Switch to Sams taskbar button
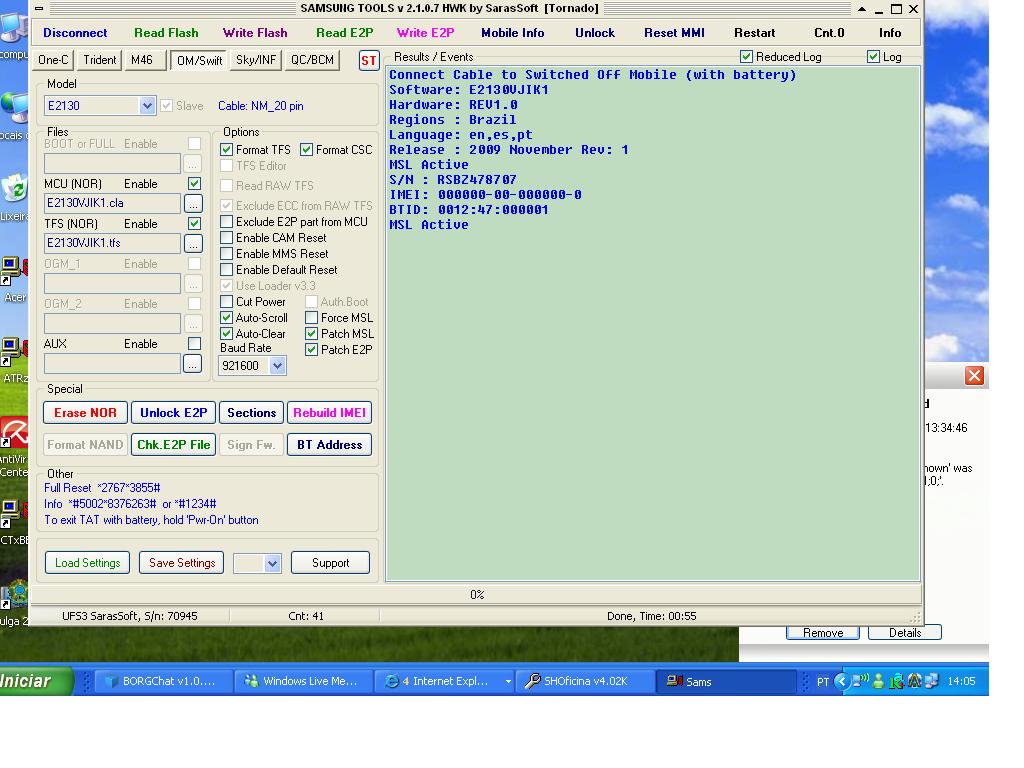Image resolution: width=1024 pixels, height=768 pixels. coord(724,681)
